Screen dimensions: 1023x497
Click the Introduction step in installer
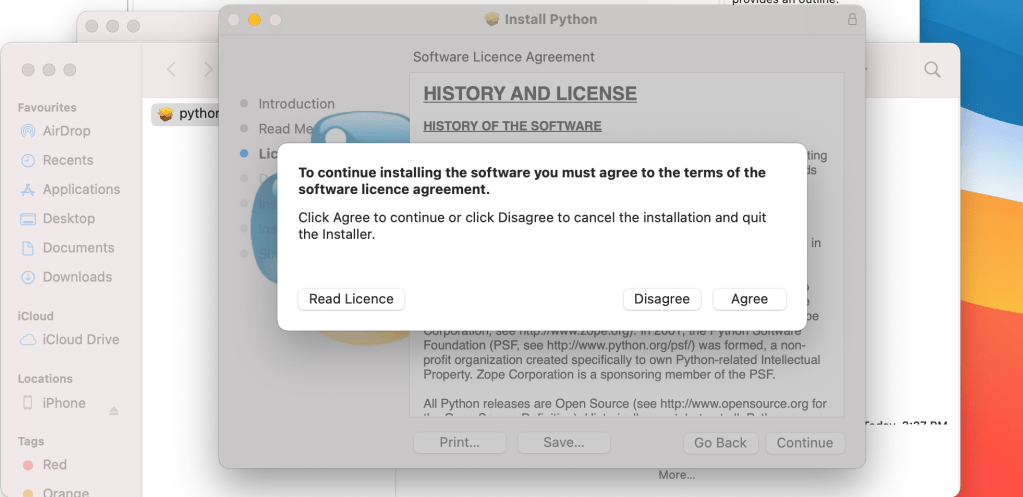click(x=296, y=104)
